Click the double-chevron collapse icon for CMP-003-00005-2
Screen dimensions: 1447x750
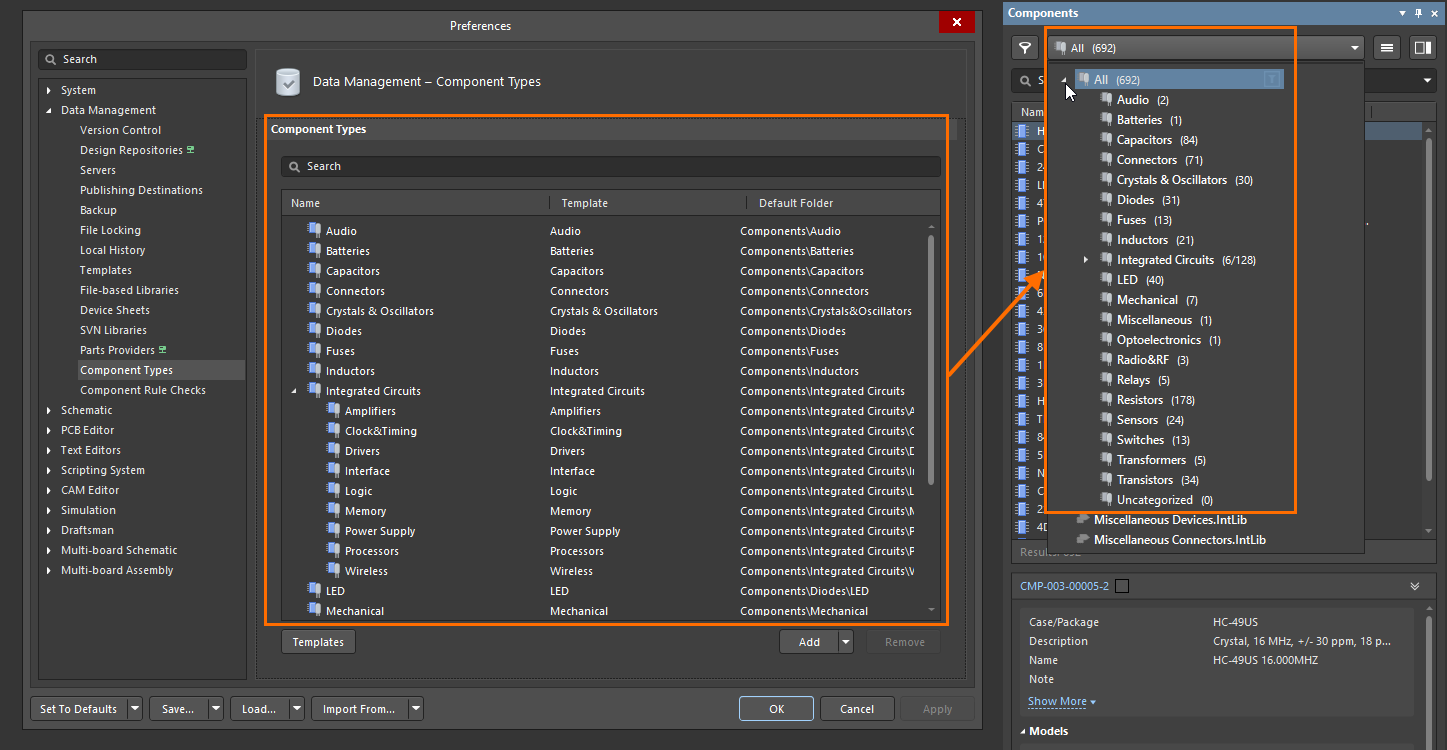point(1415,587)
